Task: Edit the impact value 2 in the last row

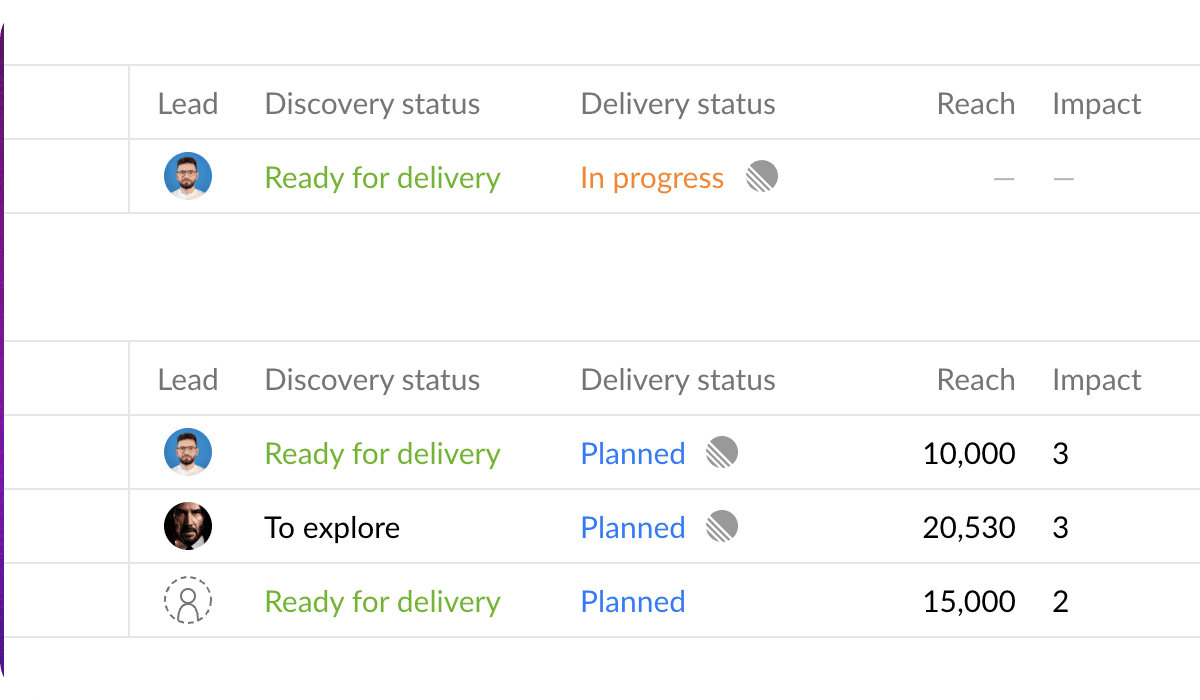Action: pyautogui.click(x=1061, y=602)
